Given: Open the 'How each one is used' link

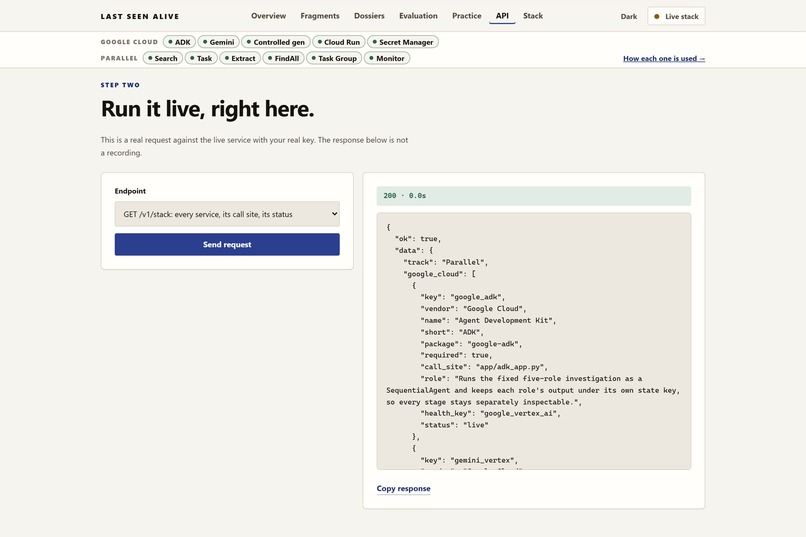Looking at the screenshot, I should pos(664,59).
